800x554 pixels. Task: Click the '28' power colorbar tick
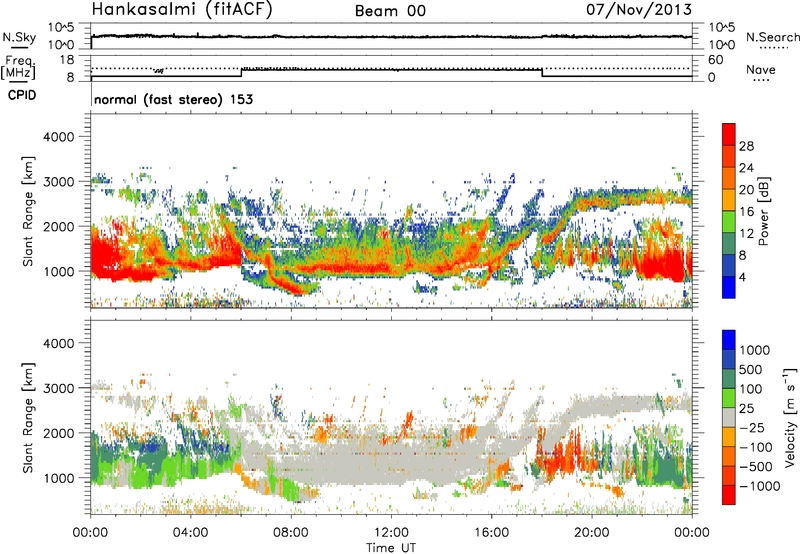click(x=746, y=146)
